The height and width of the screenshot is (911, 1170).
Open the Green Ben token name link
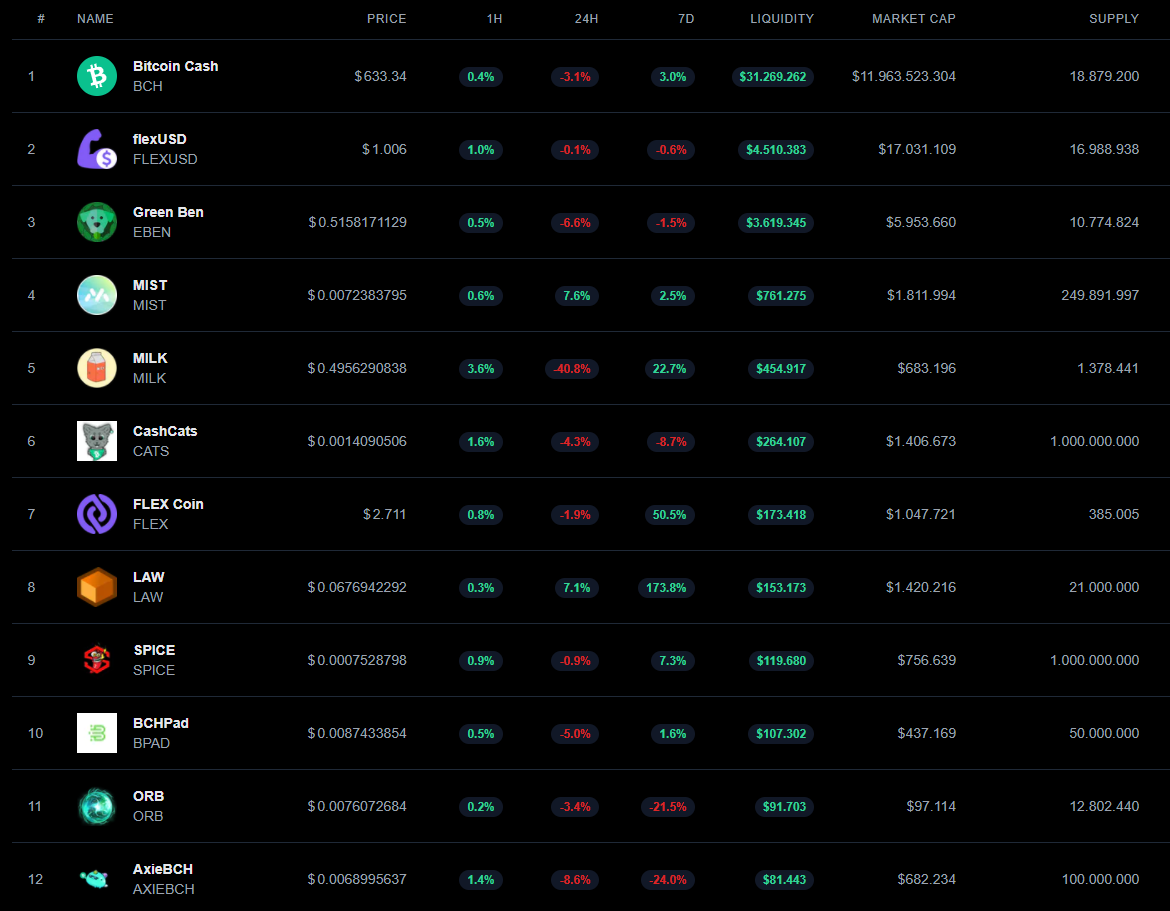coord(168,212)
